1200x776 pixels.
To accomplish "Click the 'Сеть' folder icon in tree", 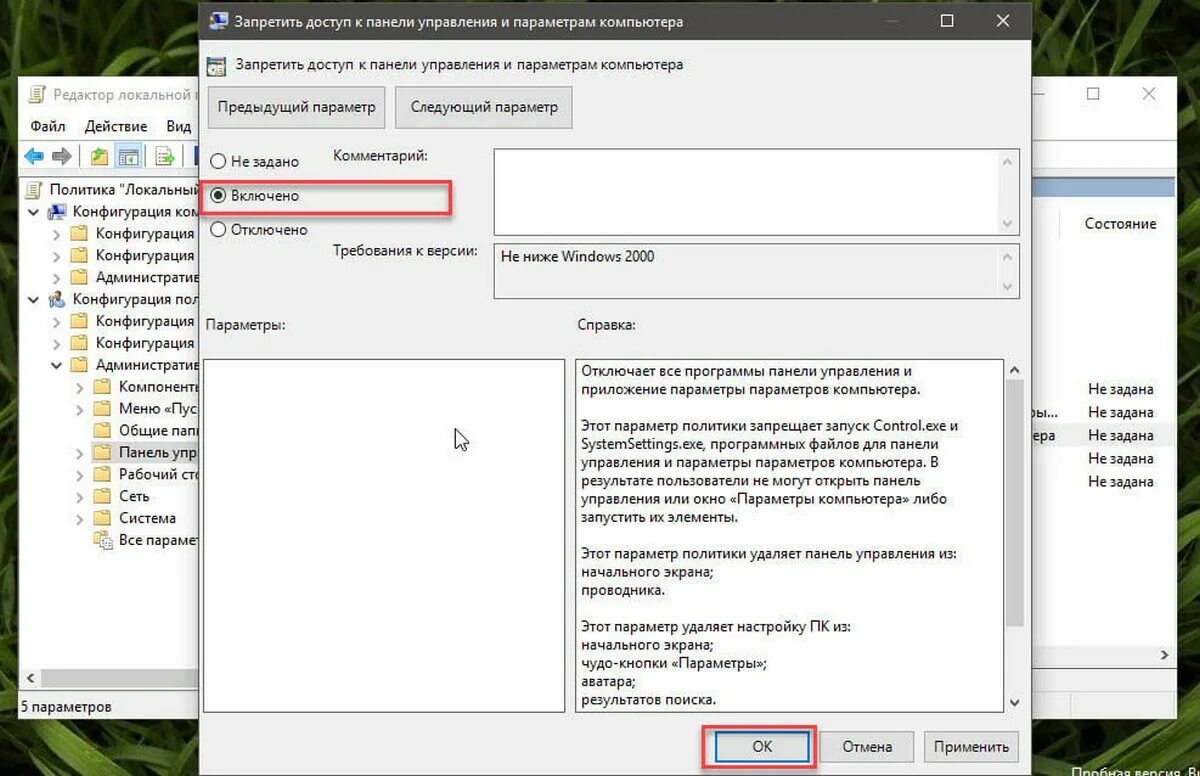I will click(102, 496).
